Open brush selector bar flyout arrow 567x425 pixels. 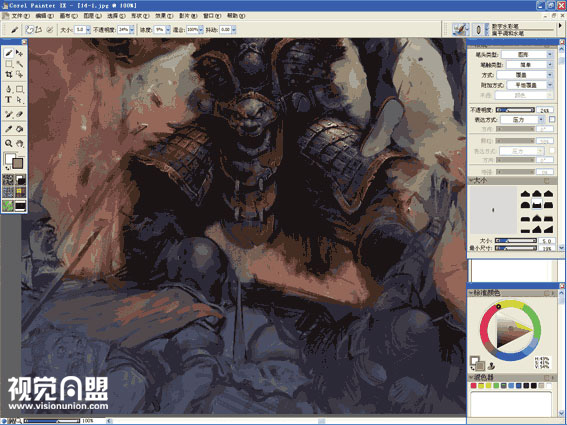point(560,26)
